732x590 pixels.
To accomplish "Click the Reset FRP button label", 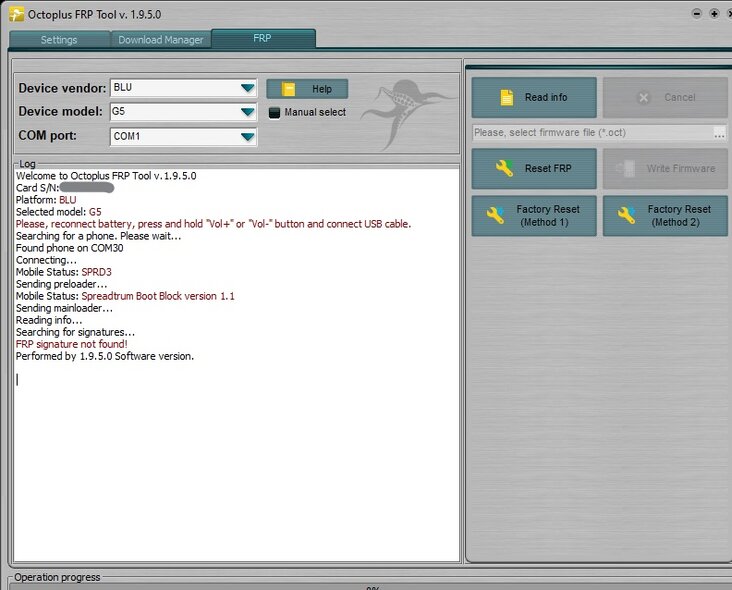I will tap(548, 168).
